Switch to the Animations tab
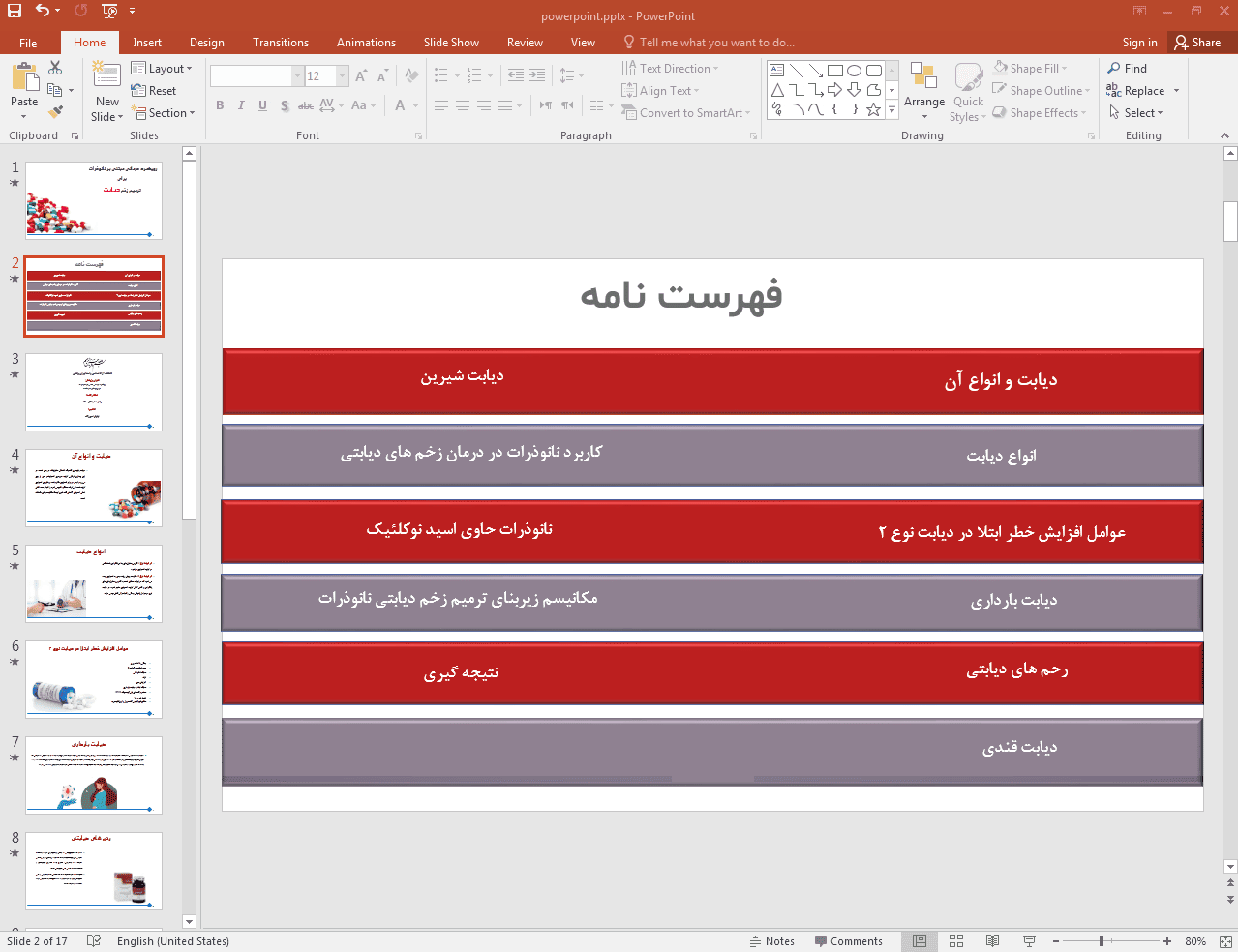Image resolution: width=1238 pixels, height=952 pixels. pyautogui.click(x=366, y=43)
